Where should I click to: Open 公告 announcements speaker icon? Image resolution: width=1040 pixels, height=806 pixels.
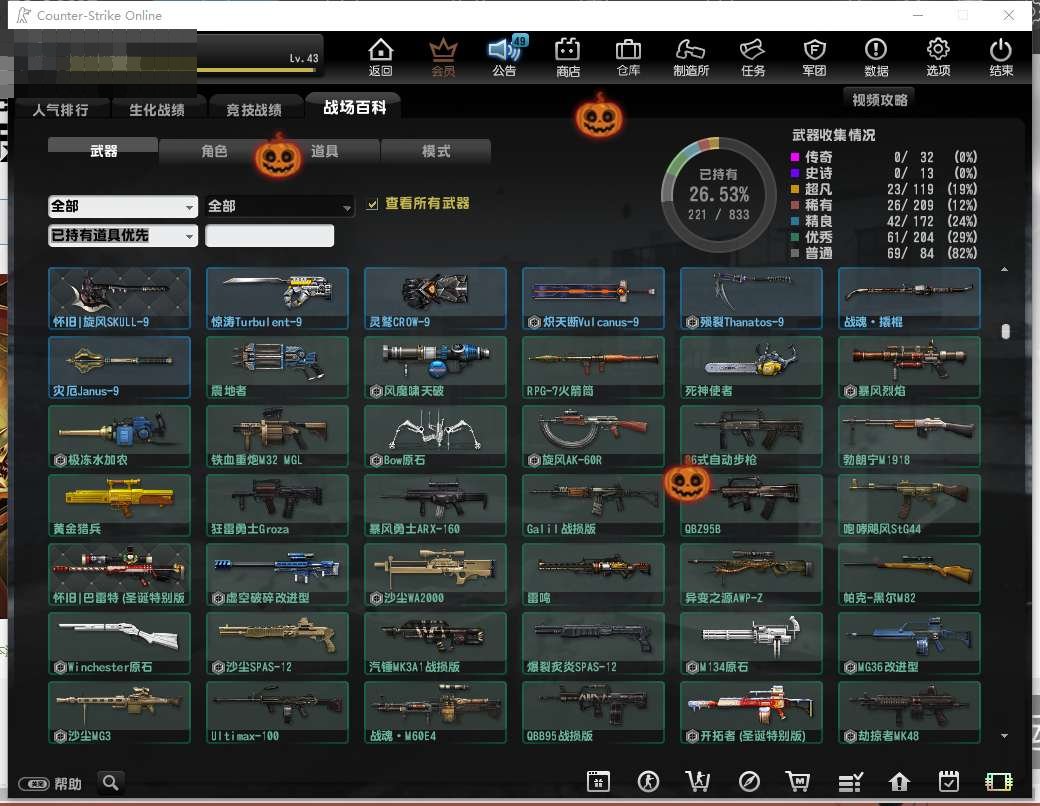click(x=505, y=57)
